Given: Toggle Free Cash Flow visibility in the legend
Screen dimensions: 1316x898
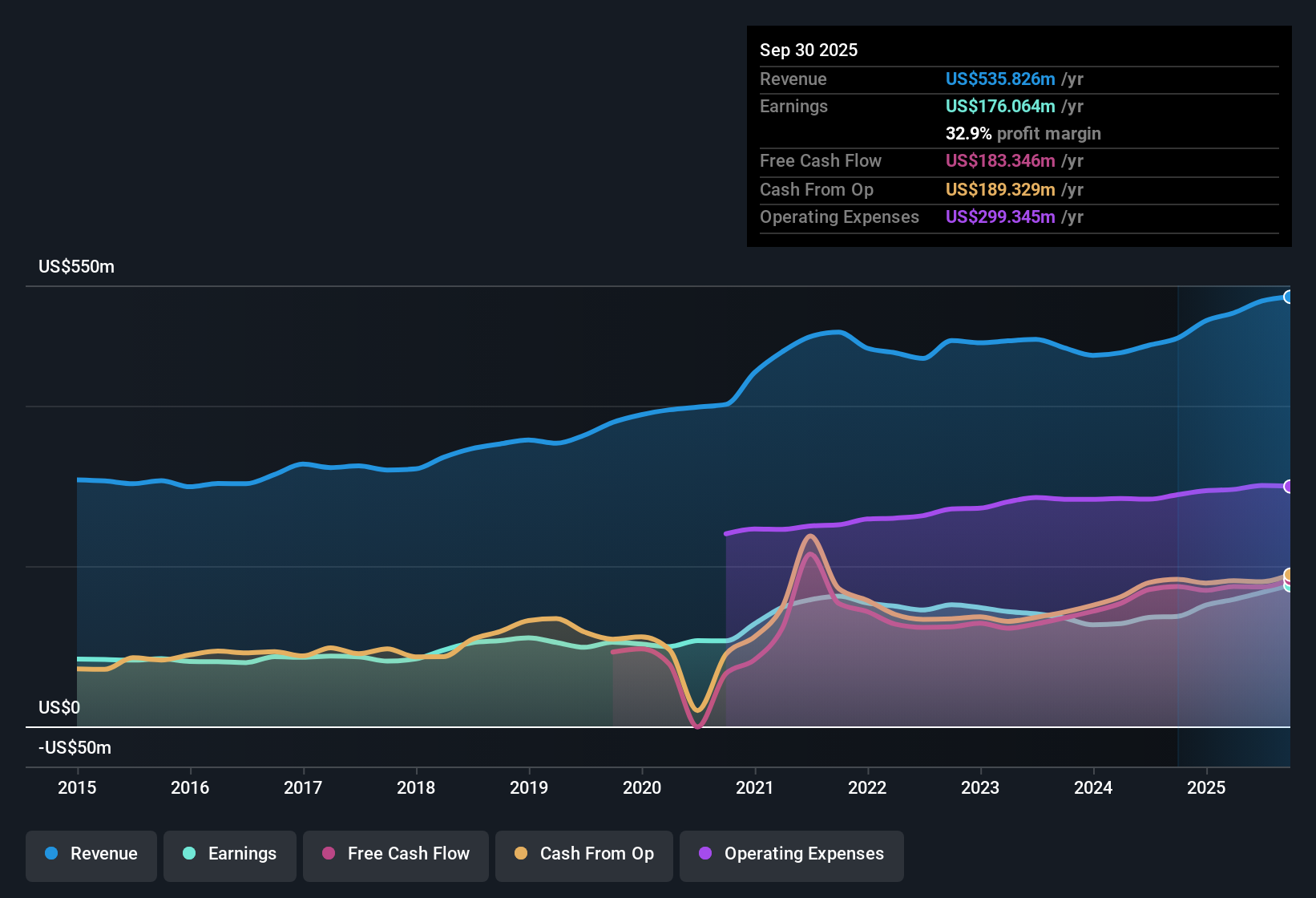Looking at the screenshot, I should (395, 854).
